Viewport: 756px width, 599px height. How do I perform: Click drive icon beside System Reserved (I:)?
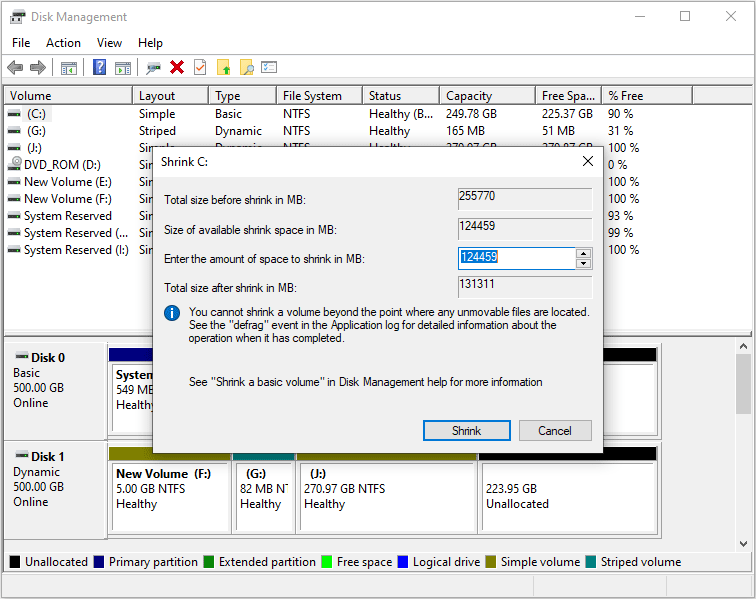pos(14,250)
